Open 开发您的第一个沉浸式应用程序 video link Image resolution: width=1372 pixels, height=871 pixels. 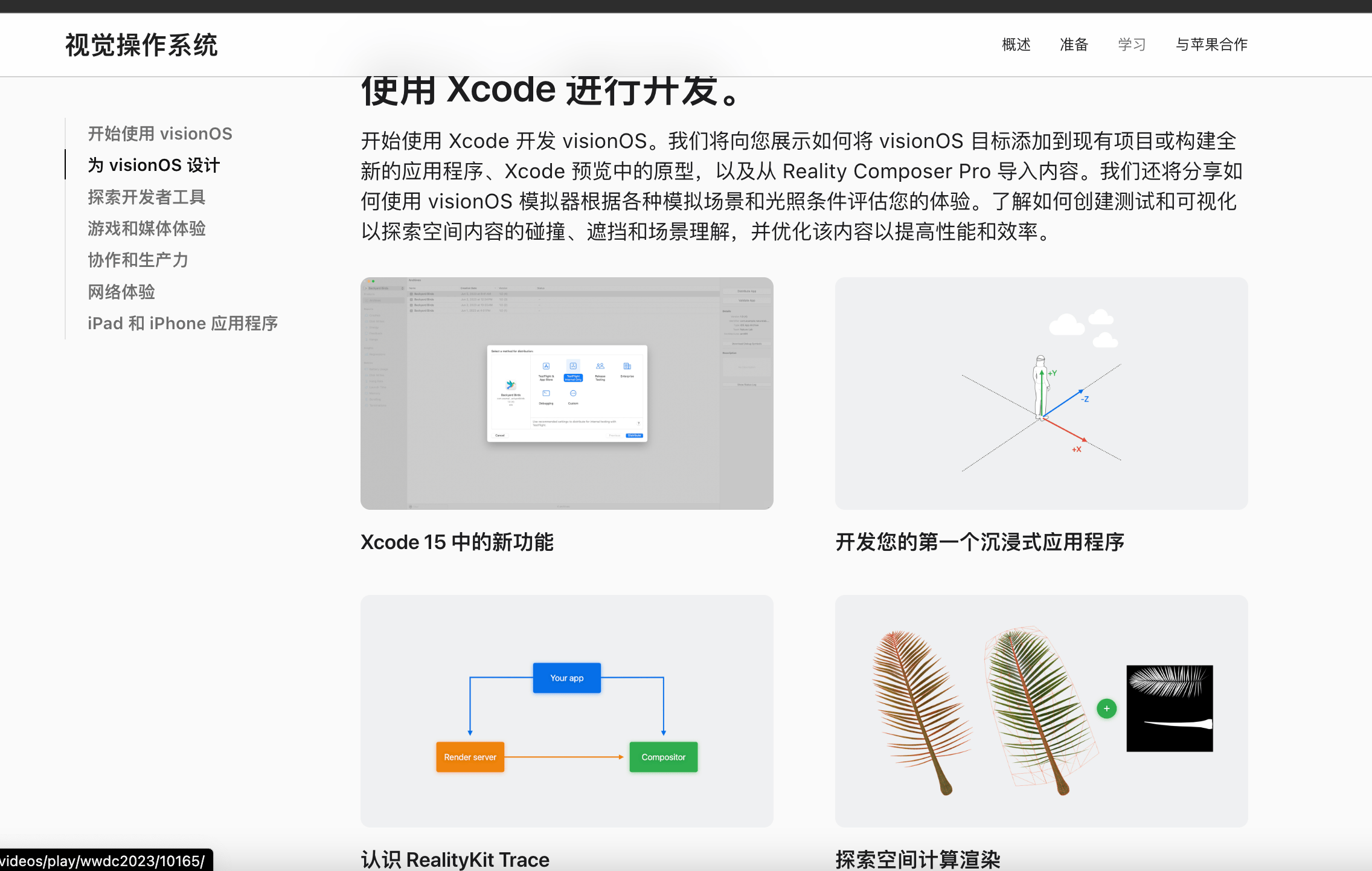980,542
